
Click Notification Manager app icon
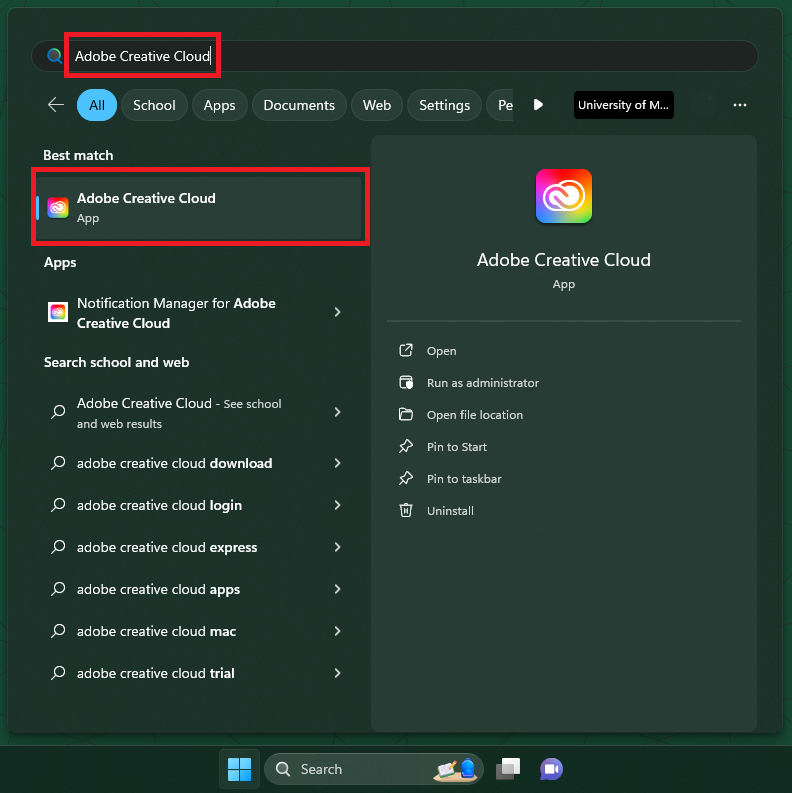click(58, 312)
